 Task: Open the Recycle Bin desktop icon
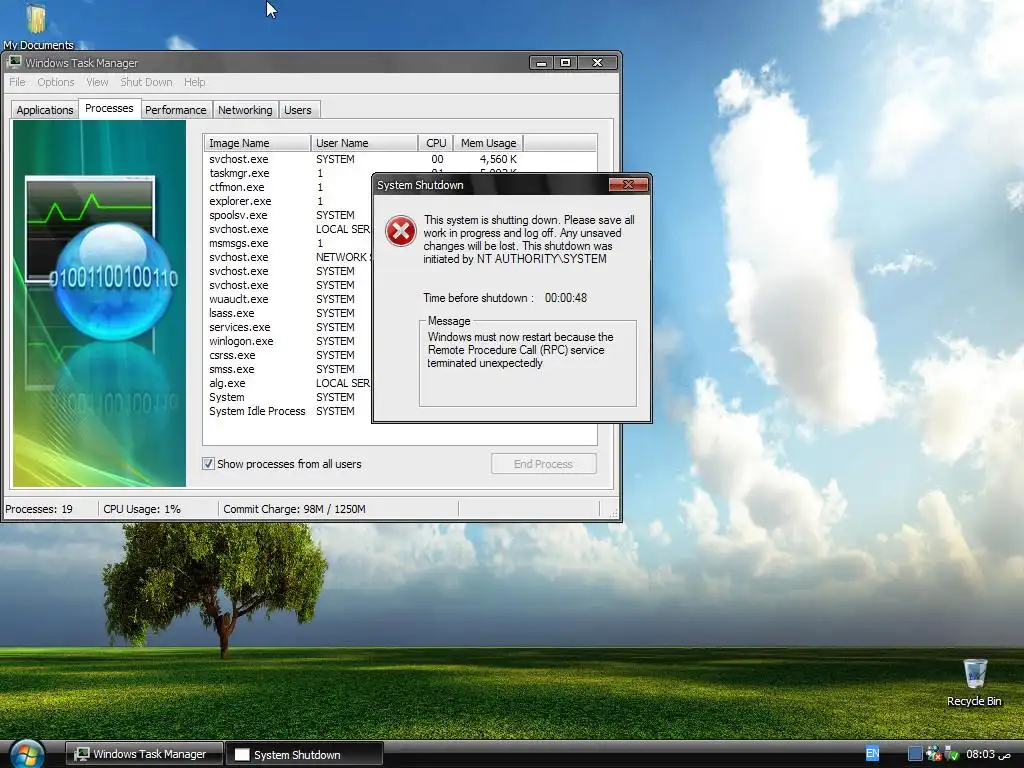(x=974, y=682)
